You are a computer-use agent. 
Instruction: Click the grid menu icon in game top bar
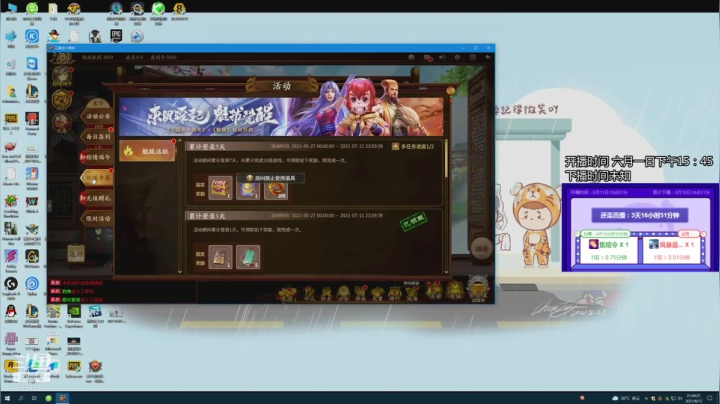point(472,57)
